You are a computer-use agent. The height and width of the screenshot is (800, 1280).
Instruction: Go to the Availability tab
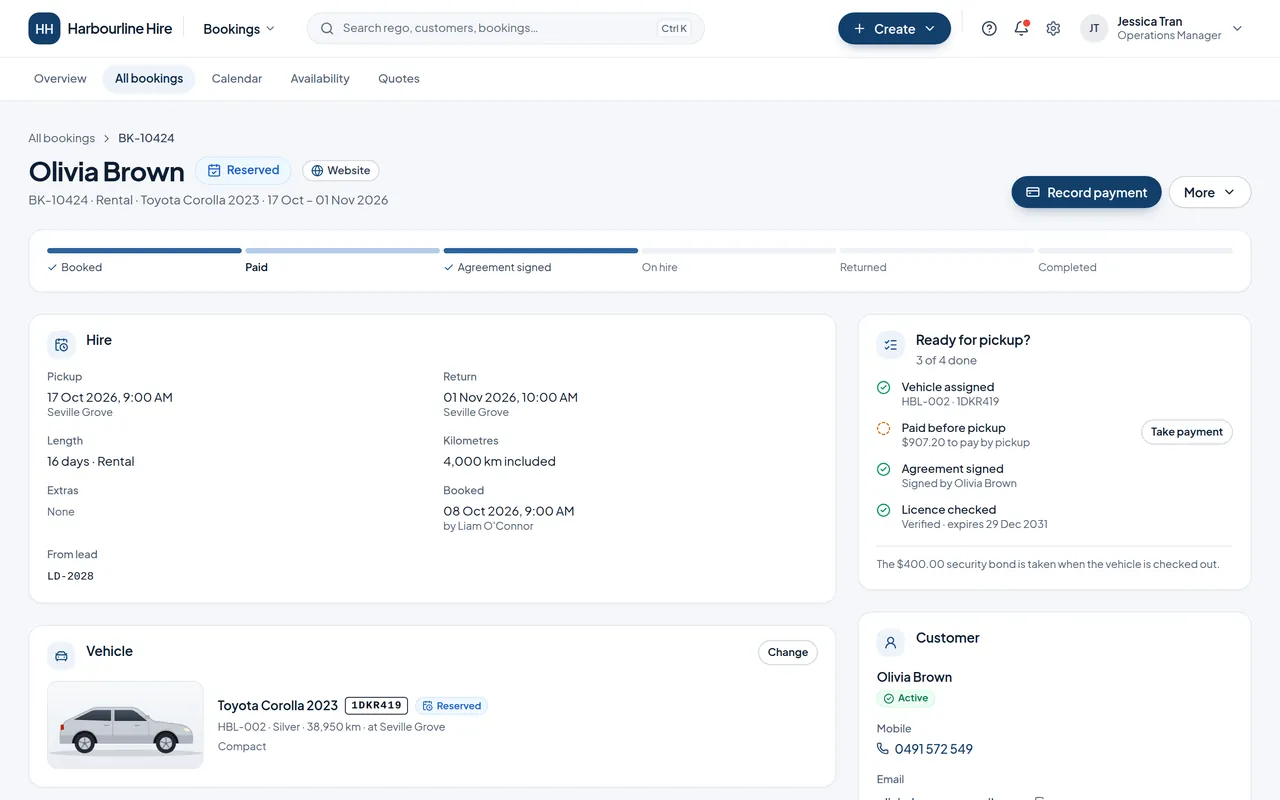pyautogui.click(x=320, y=79)
